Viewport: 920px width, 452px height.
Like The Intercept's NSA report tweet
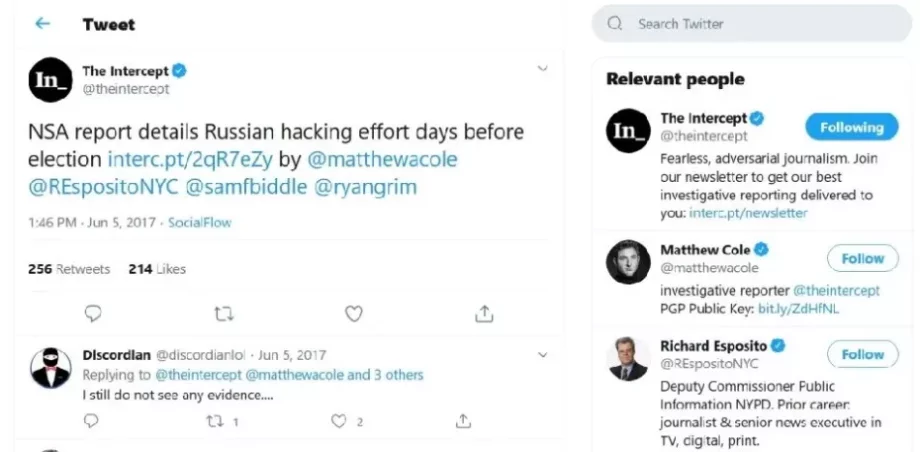click(353, 314)
